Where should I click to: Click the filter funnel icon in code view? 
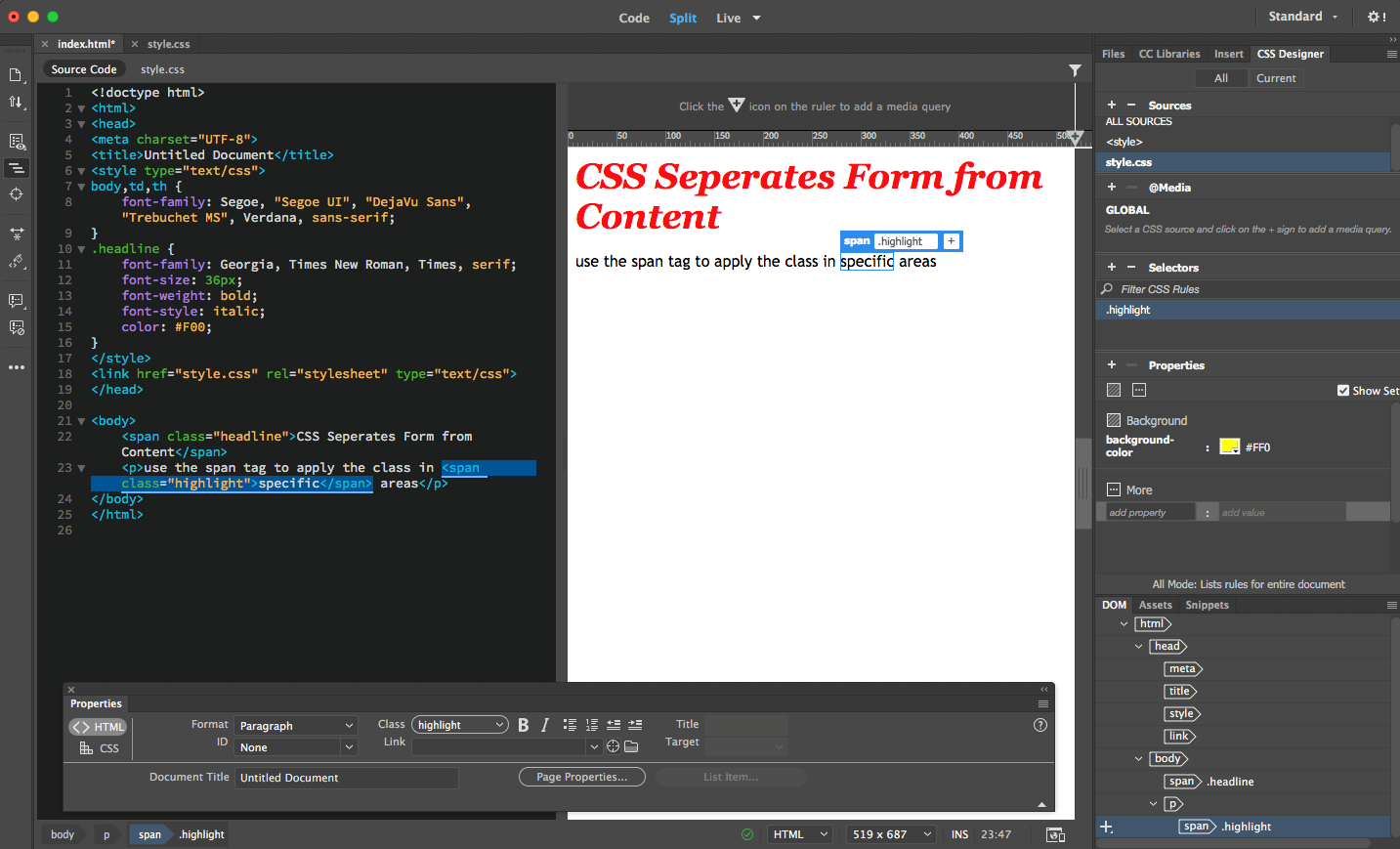(1075, 70)
